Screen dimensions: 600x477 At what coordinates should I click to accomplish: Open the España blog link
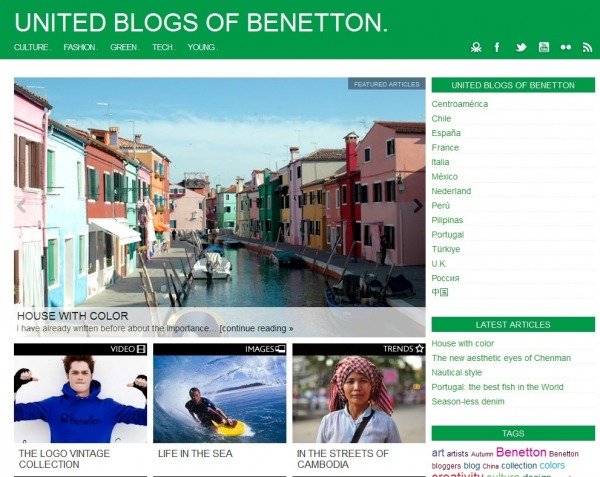tap(446, 133)
